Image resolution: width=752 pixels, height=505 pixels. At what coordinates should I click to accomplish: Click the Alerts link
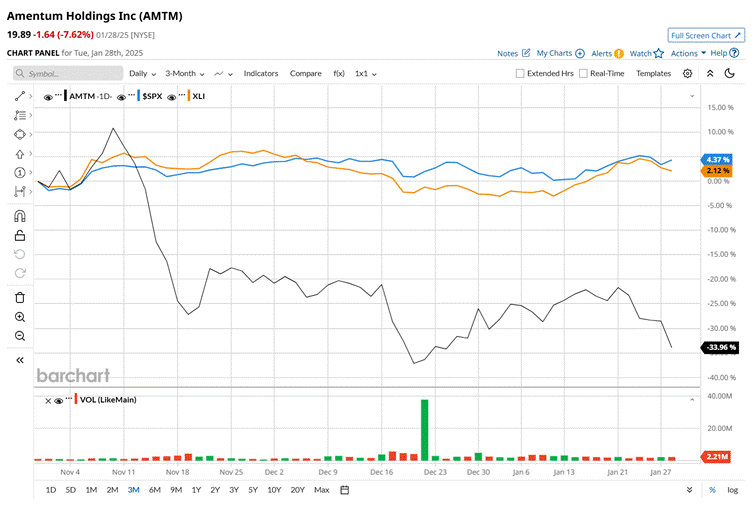pos(601,53)
